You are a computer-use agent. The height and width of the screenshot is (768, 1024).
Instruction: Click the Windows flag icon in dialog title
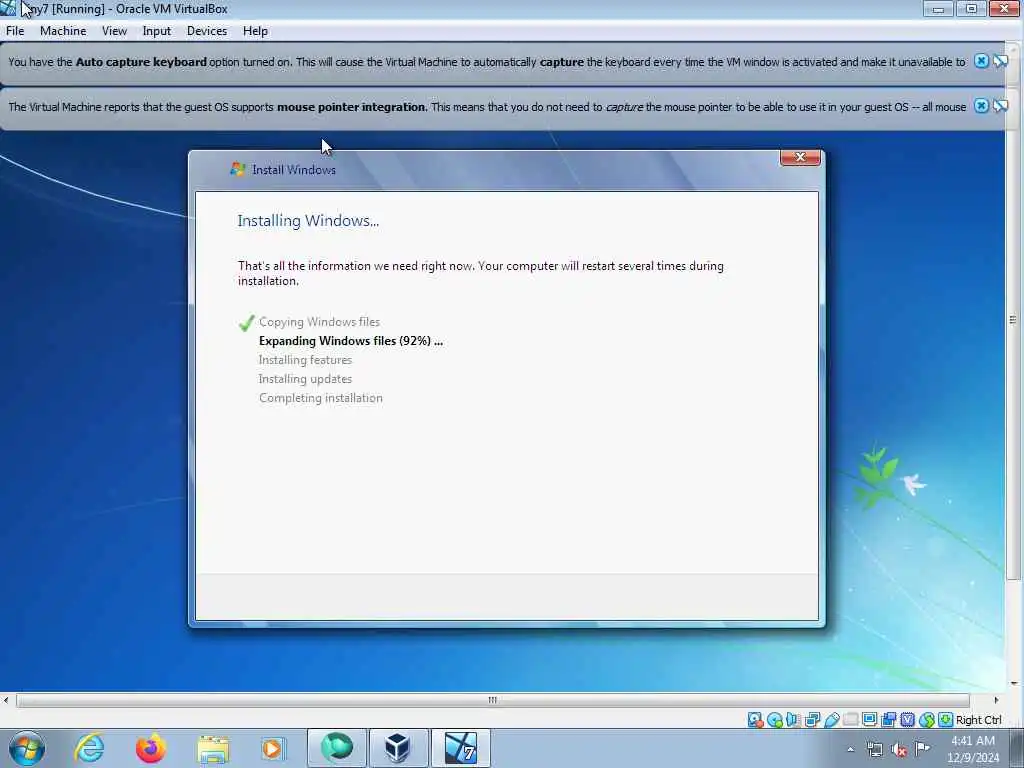[238, 169]
